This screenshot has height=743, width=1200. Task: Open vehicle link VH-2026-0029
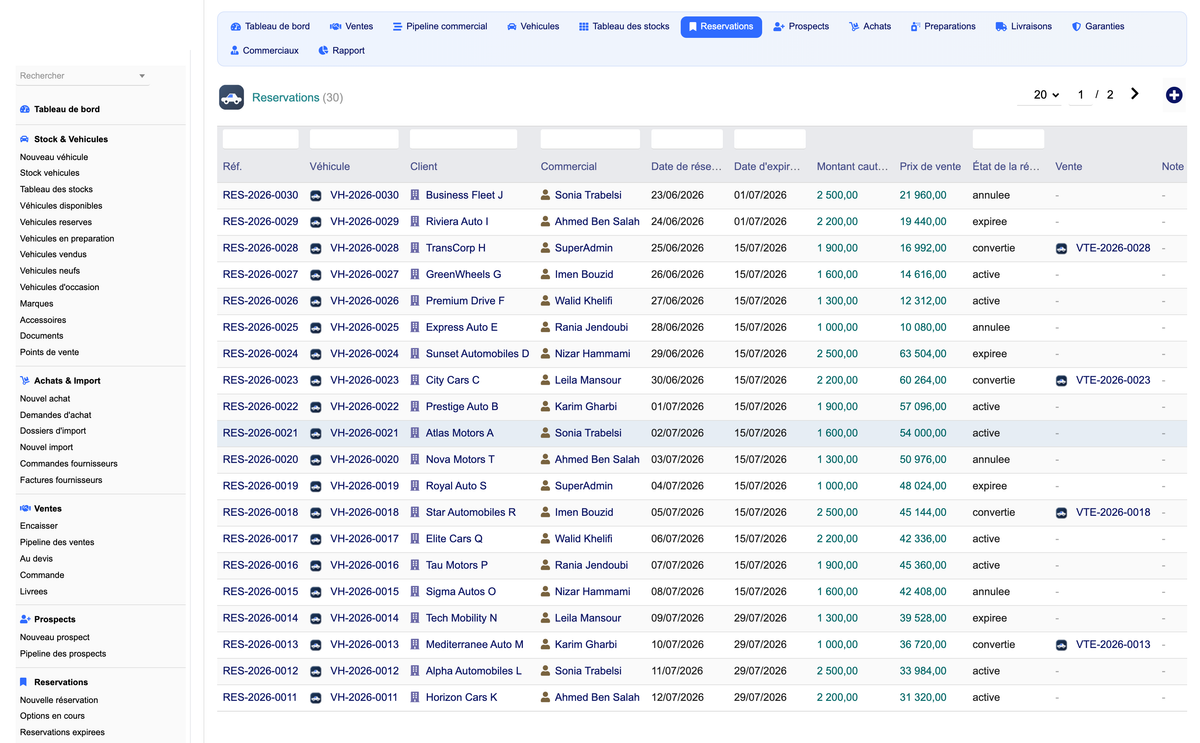click(364, 221)
